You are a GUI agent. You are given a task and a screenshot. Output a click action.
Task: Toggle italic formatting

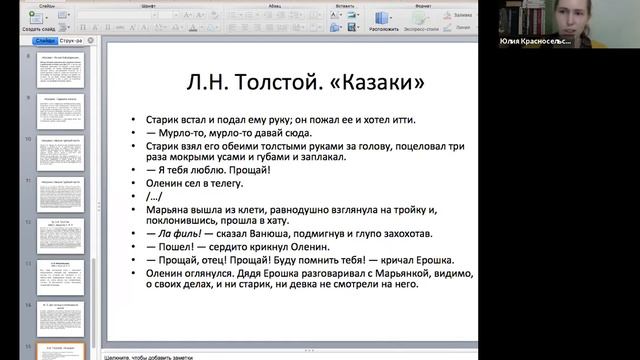click(x=96, y=27)
